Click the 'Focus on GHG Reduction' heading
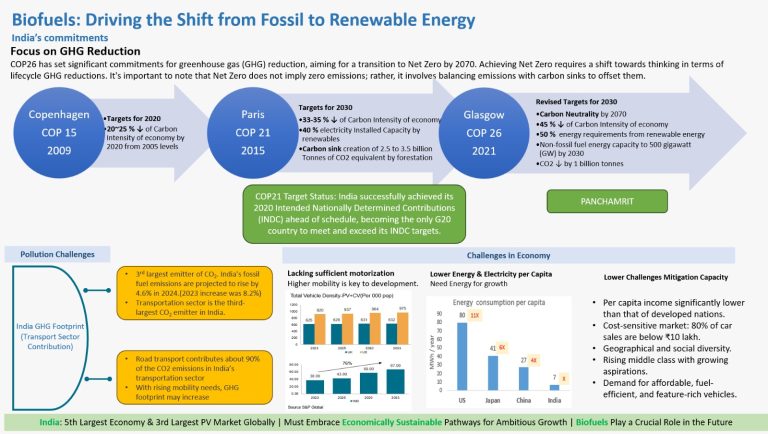Viewport: 768px width, 434px height. [75, 51]
